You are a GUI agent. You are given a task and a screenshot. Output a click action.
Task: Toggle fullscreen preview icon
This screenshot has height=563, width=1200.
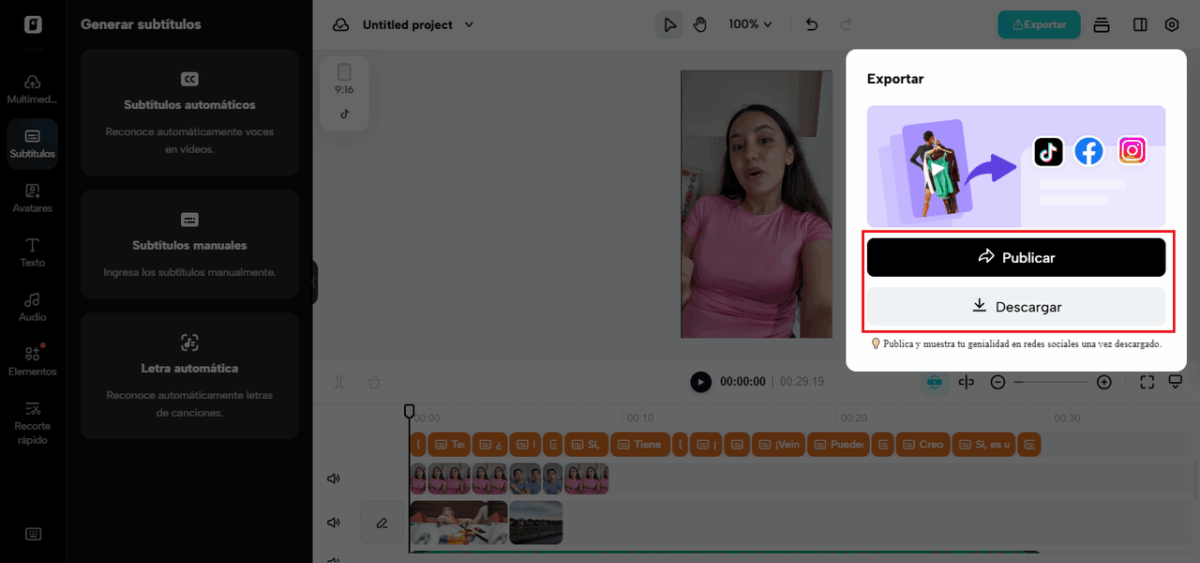(x=1147, y=382)
